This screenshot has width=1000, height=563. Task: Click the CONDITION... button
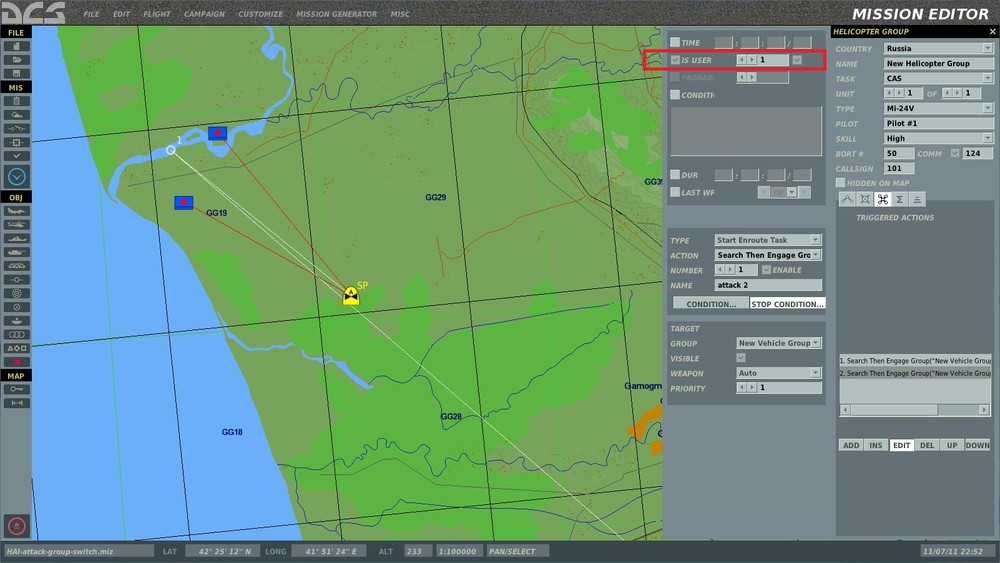click(711, 304)
